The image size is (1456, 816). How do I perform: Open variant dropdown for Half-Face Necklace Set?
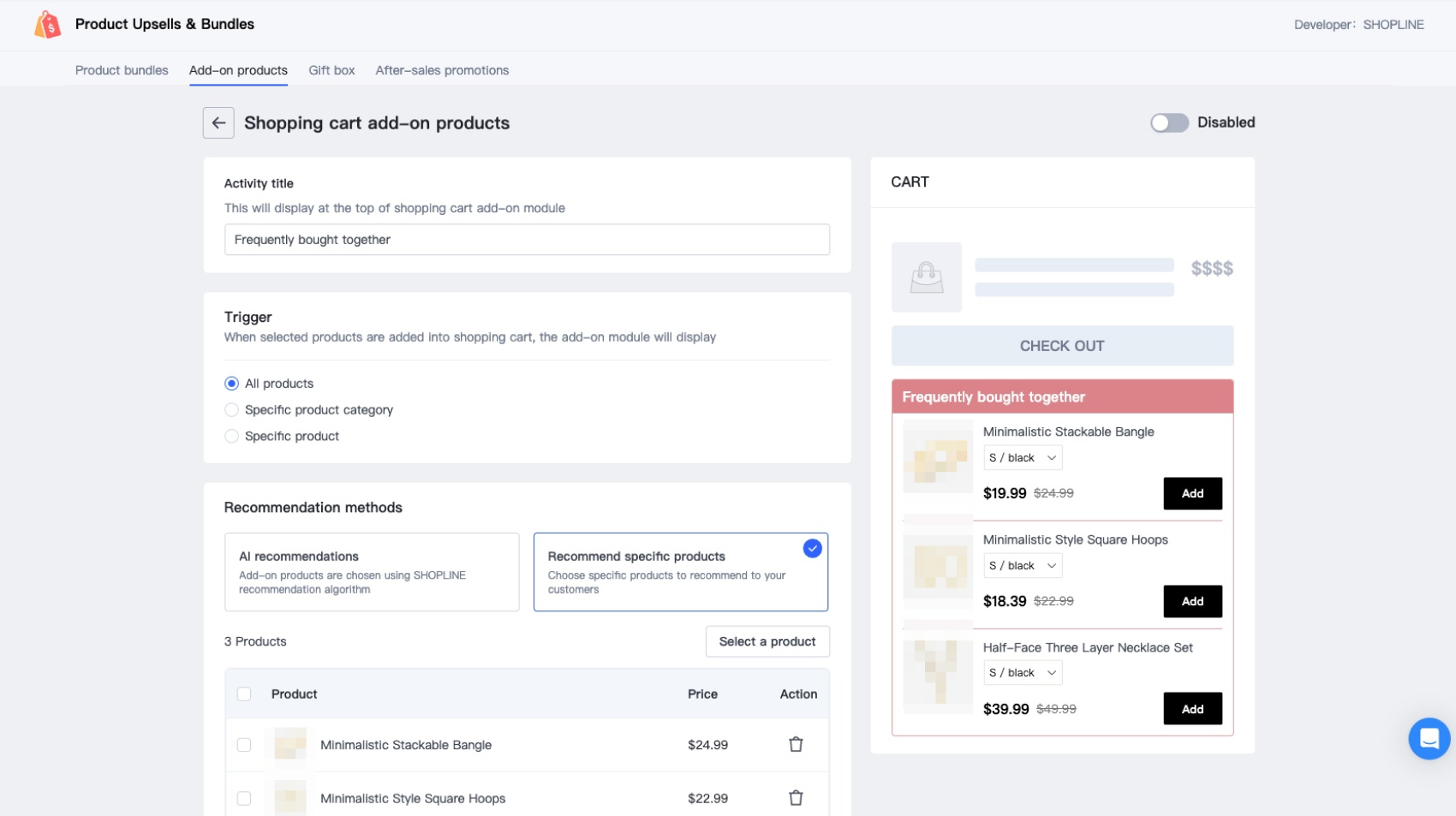coord(1023,673)
